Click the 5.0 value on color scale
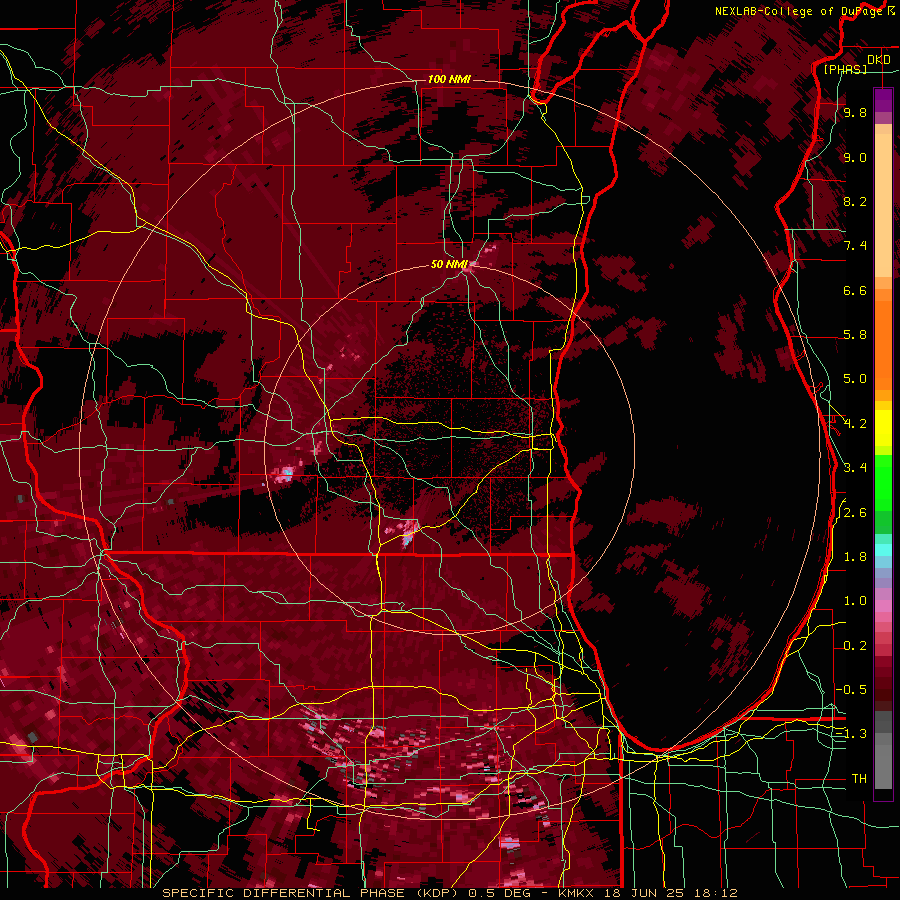900x900 pixels. pyautogui.click(x=855, y=379)
